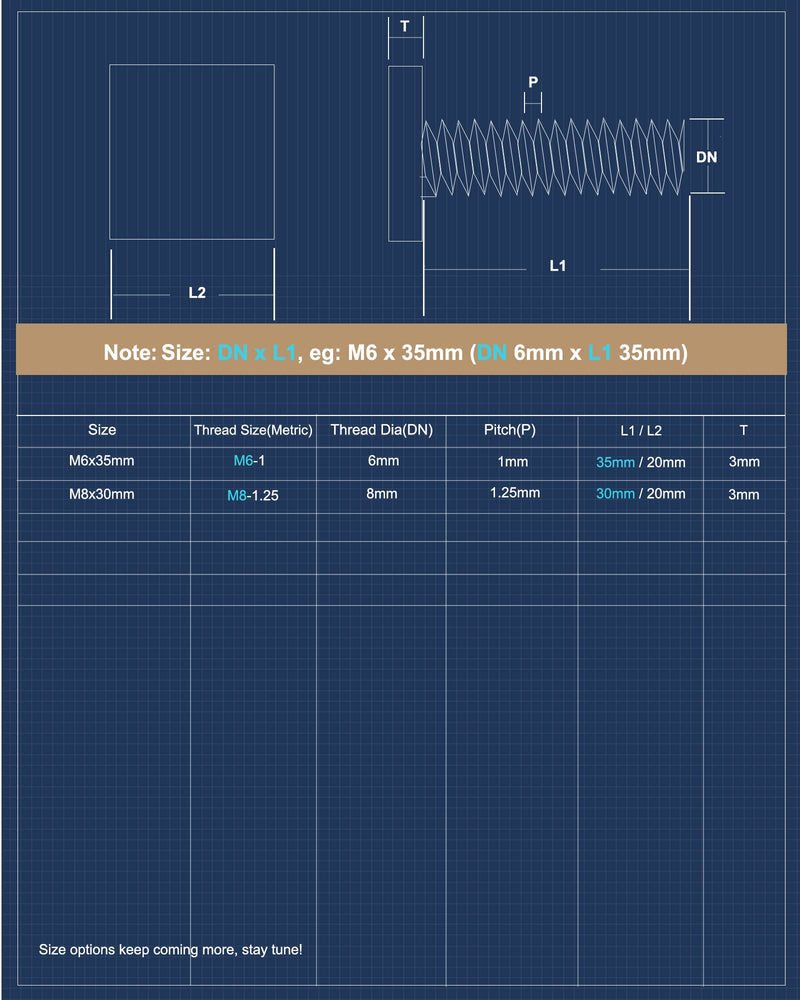Click the T thickness label
Viewport: 800px width, 1000px height.
coord(404,26)
